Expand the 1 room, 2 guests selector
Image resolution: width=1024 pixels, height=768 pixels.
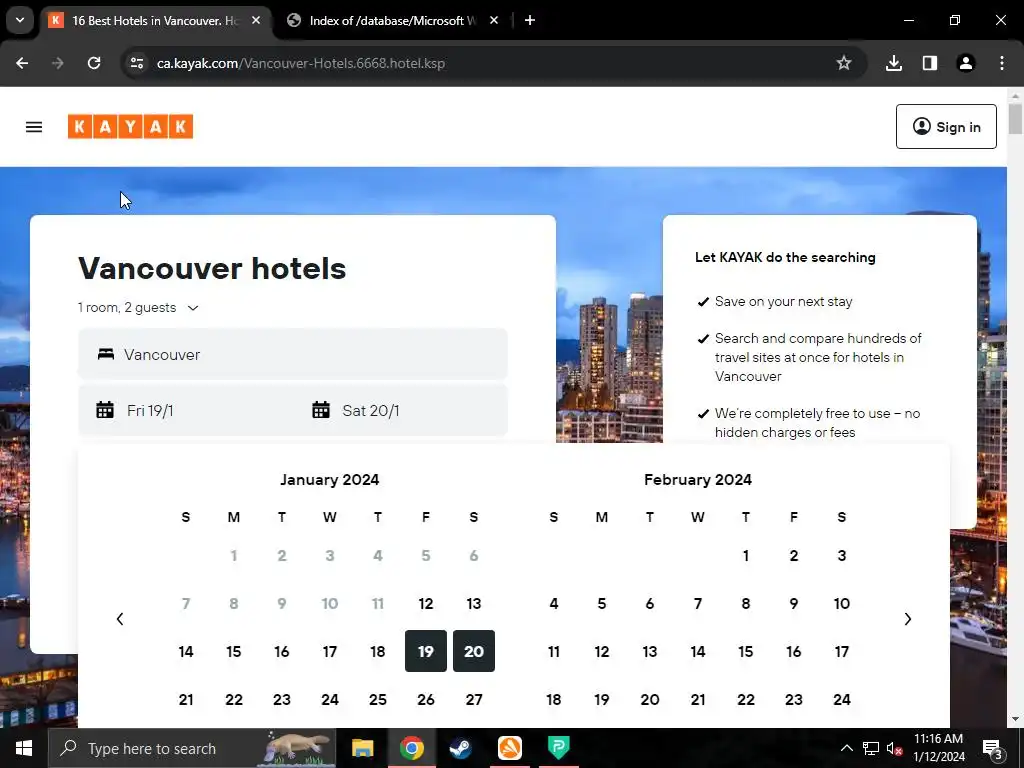coord(138,308)
